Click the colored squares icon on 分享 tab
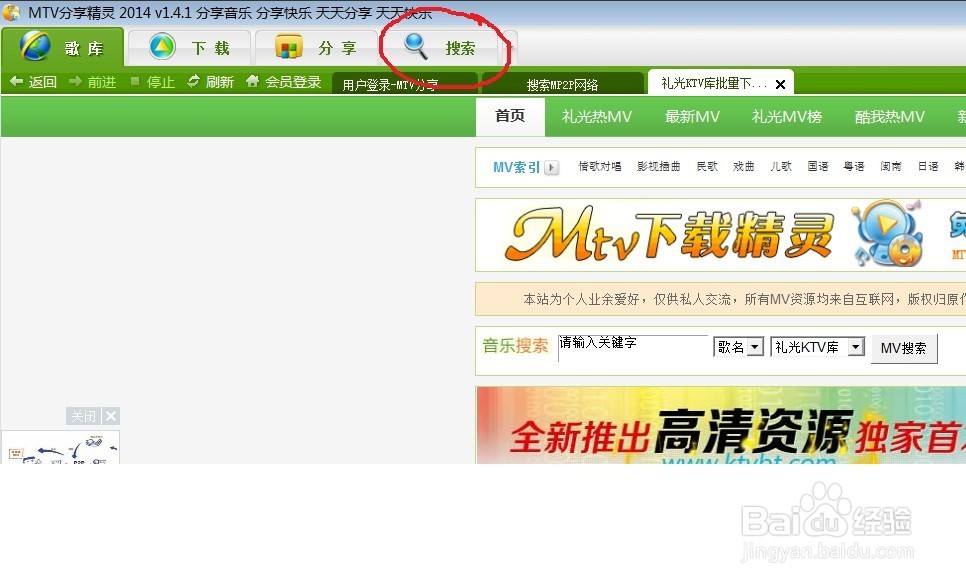Viewport: 966px width, 585px height. [x=288, y=47]
